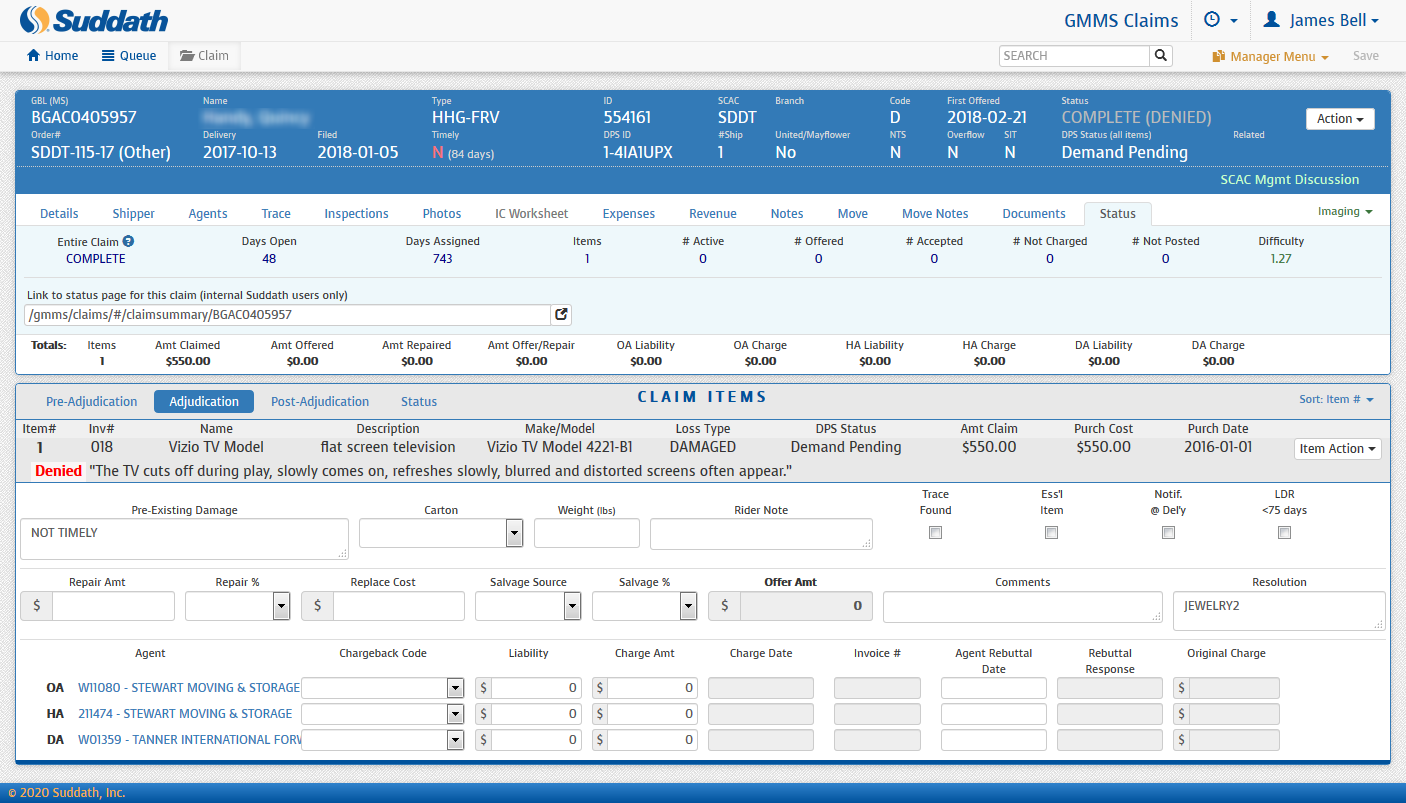Image resolution: width=1406 pixels, height=803 pixels.
Task: Click the claim status link URL field
Action: (288, 314)
